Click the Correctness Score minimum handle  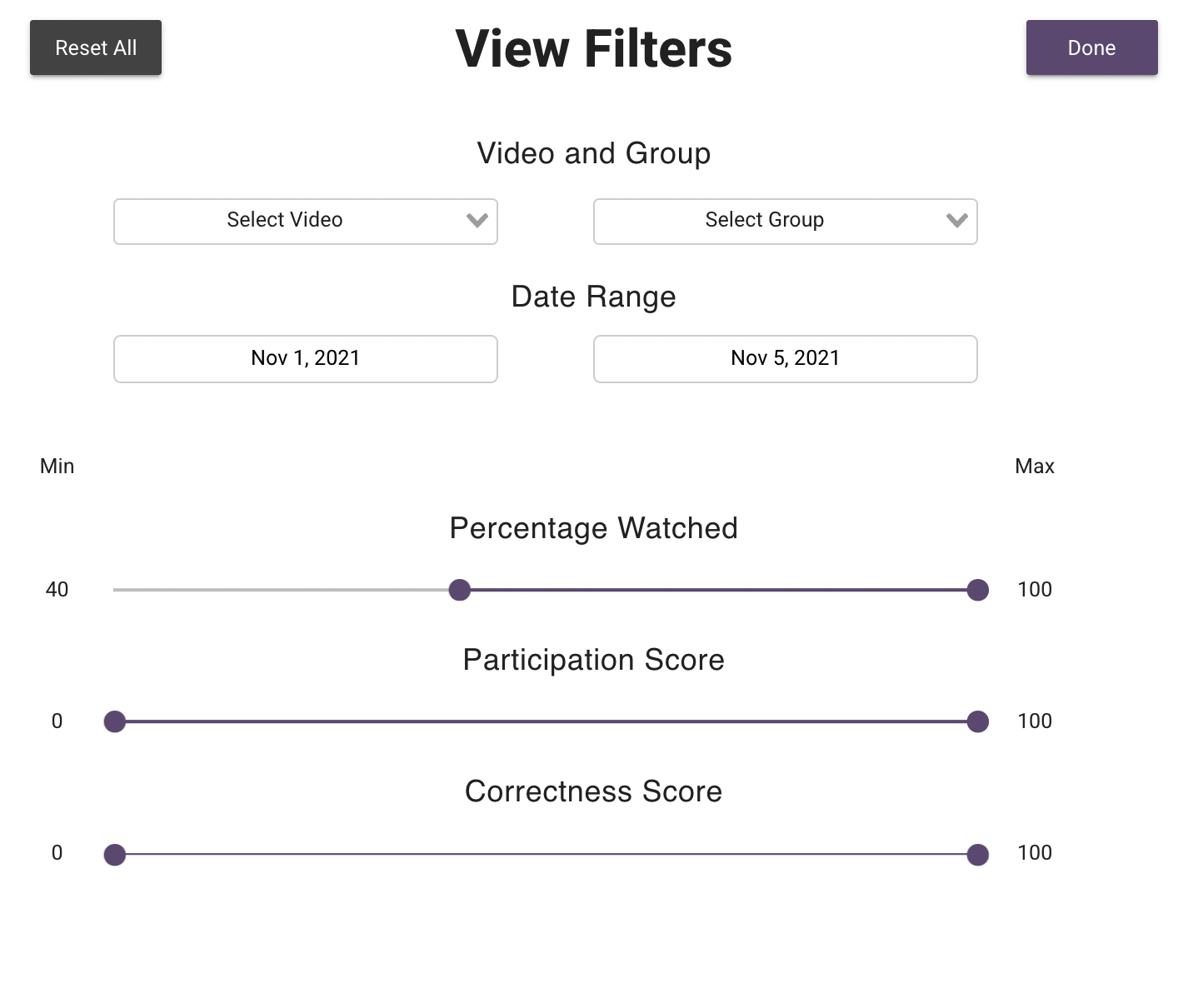coord(115,855)
